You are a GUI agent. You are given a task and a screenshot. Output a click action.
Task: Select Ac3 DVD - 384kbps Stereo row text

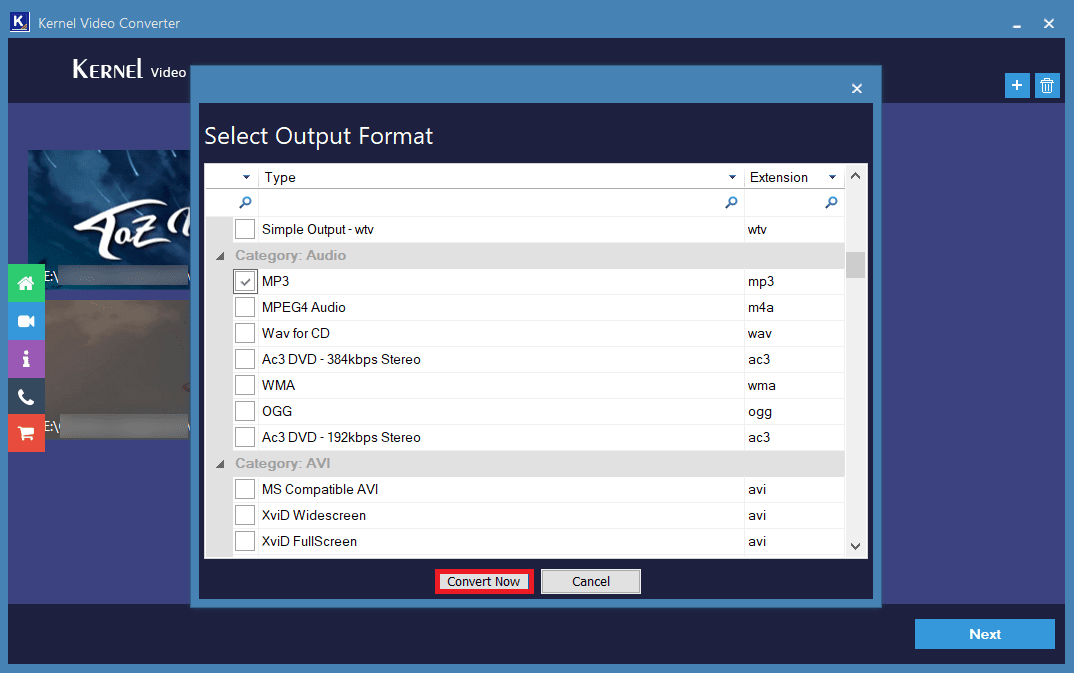(341, 359)
